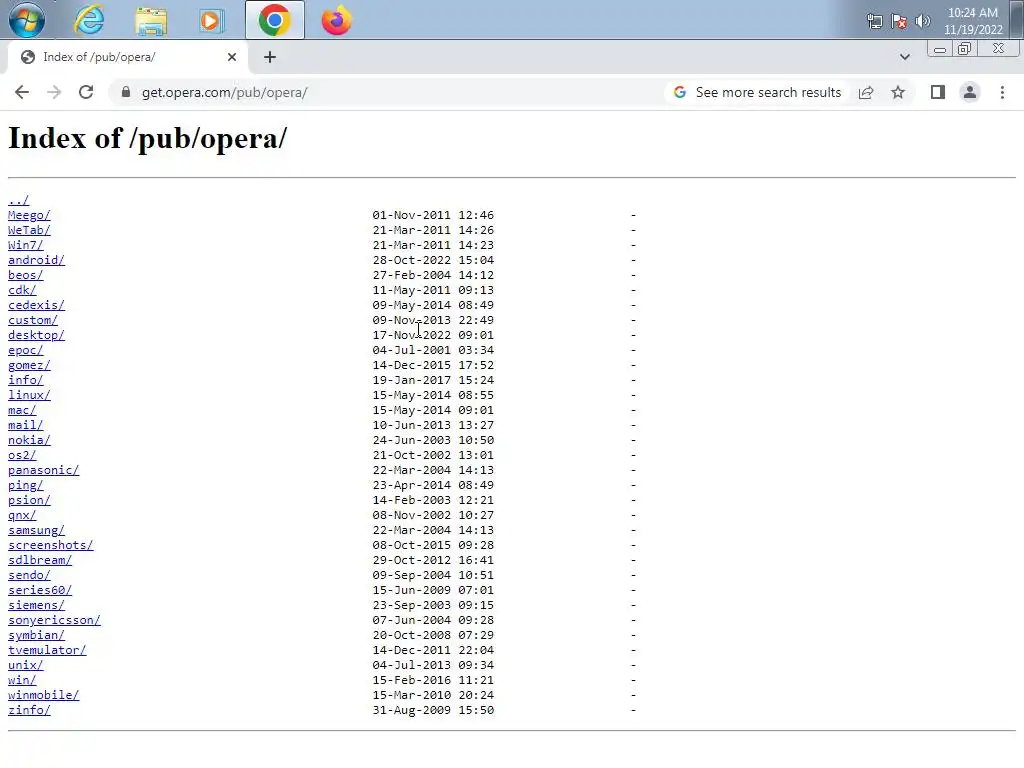Browse the info/ folder

coord(25,381)
